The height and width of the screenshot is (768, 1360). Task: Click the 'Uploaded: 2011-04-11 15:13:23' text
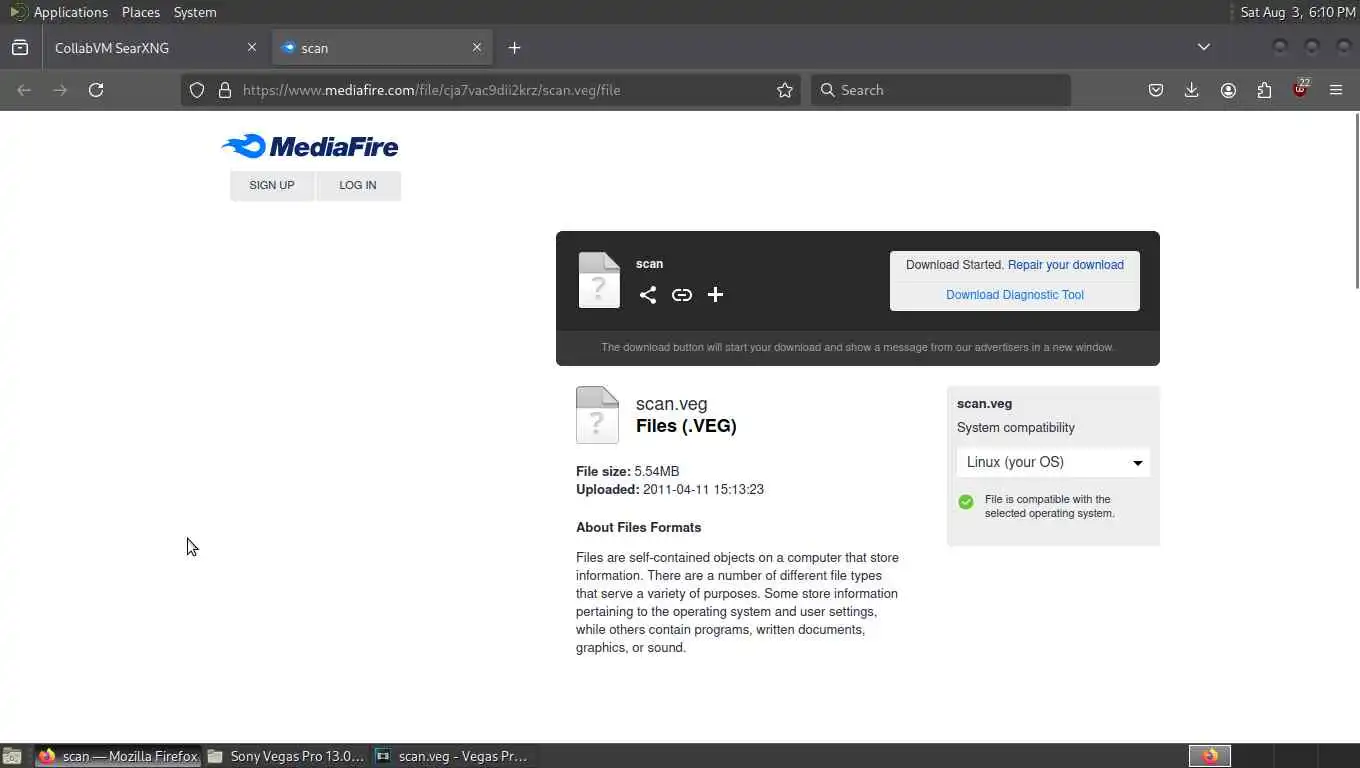[670, 489]
